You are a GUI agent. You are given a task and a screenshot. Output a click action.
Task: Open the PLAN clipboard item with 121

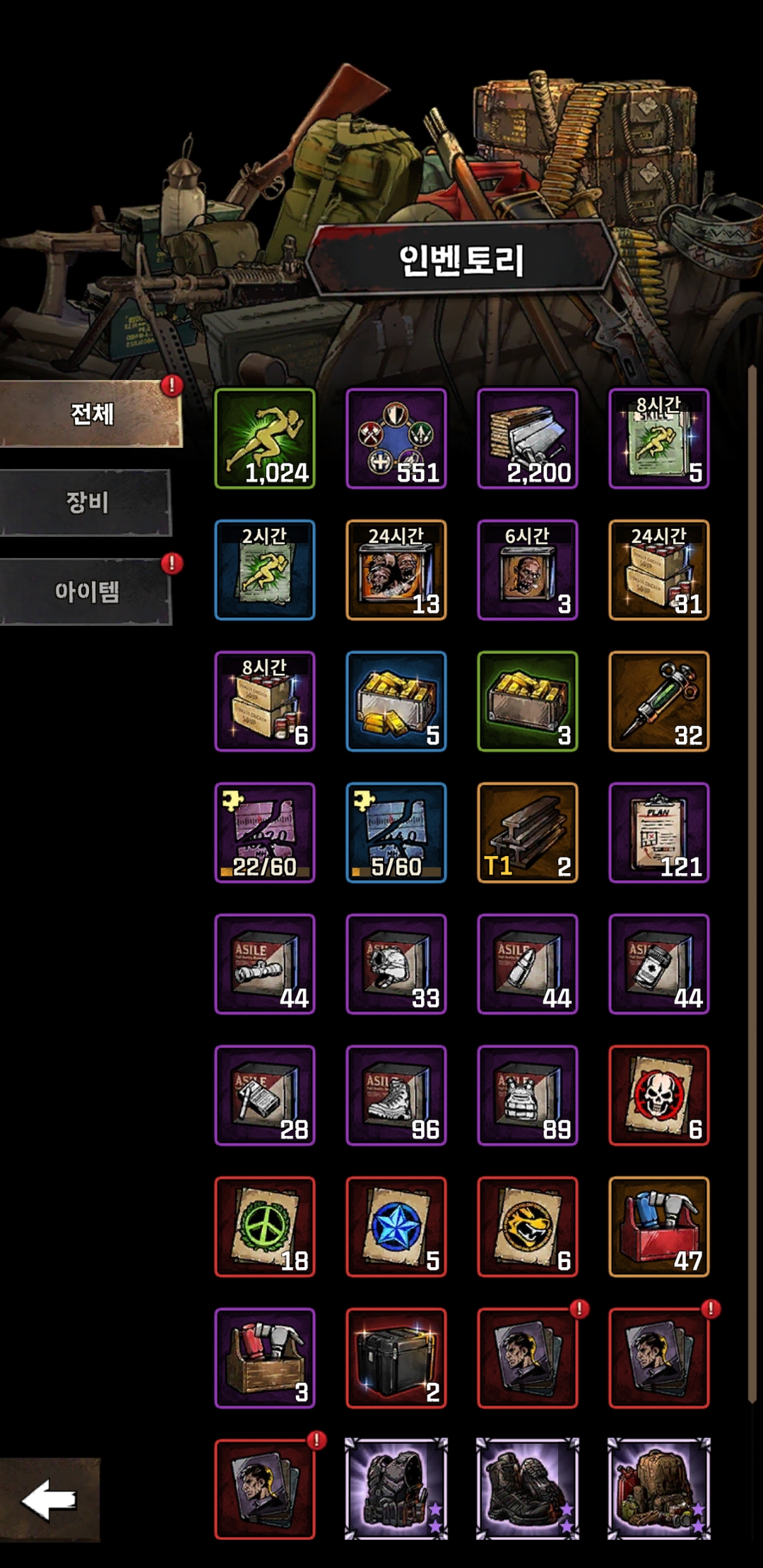[x=659, y=832]
